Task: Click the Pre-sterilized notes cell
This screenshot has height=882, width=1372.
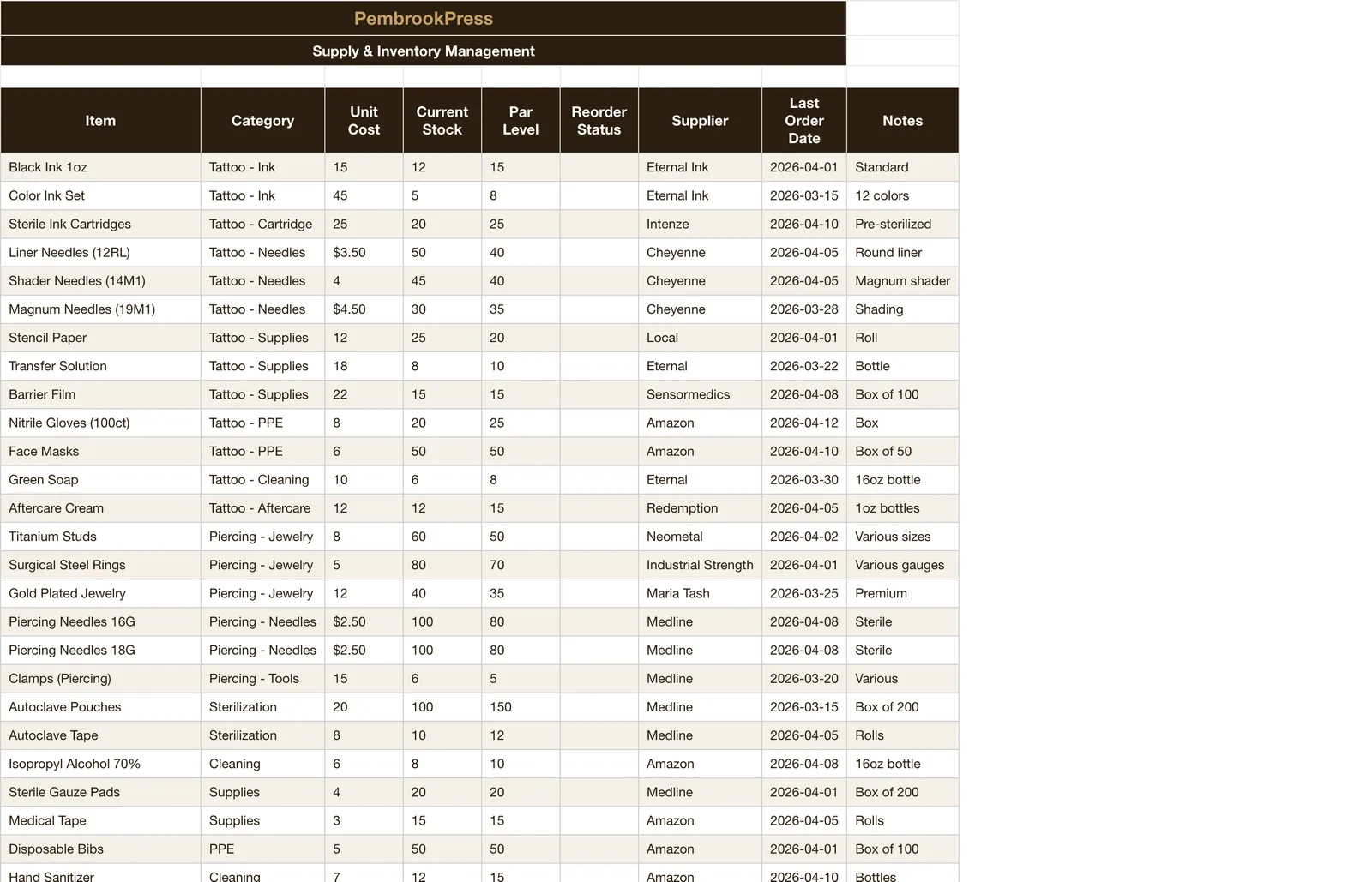Action: click(x=902, y=224)
